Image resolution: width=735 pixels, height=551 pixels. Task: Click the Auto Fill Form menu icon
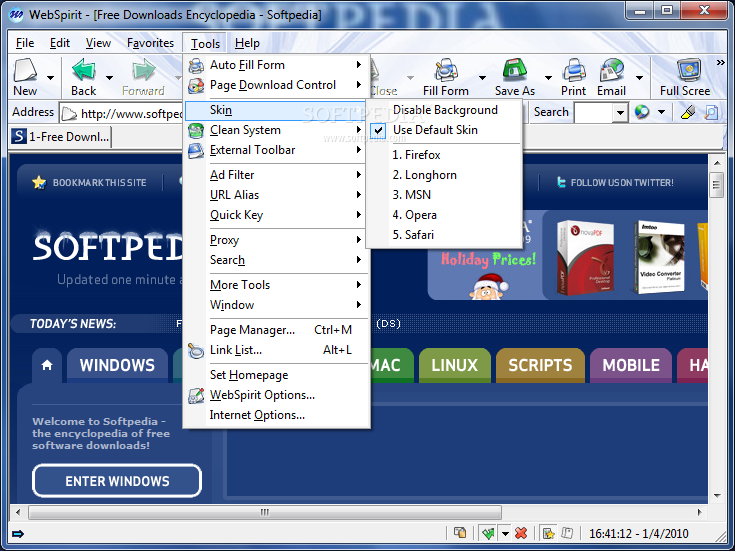click(196, 65)
